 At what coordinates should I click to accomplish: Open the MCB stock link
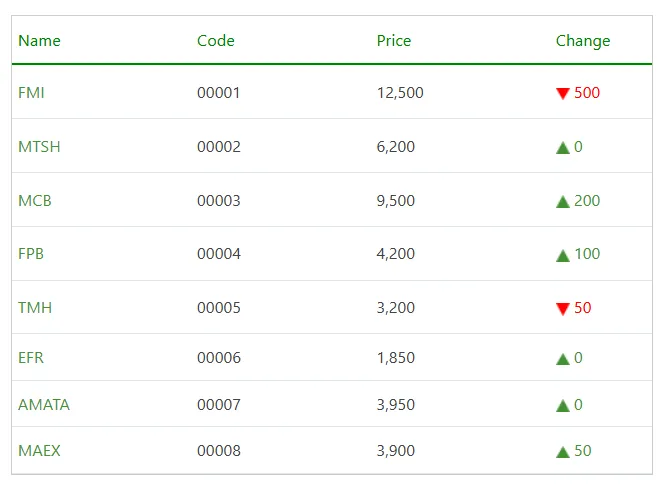[x=35, y=201]
